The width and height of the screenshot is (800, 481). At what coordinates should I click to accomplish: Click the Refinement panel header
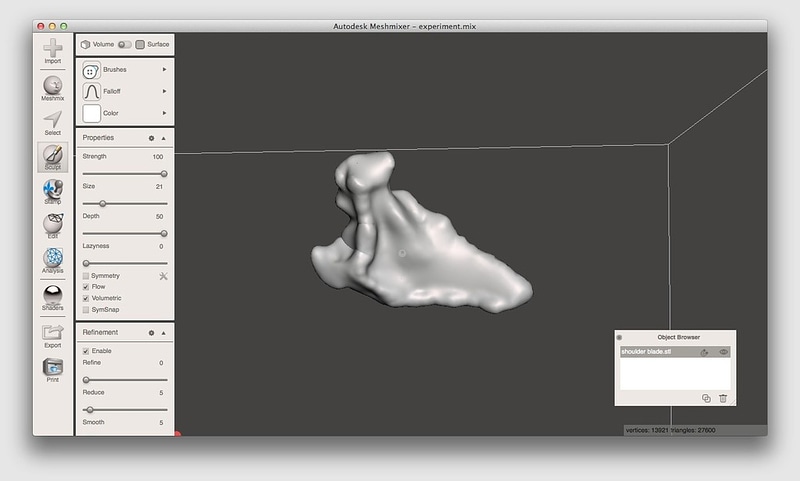tap(125, 333)
